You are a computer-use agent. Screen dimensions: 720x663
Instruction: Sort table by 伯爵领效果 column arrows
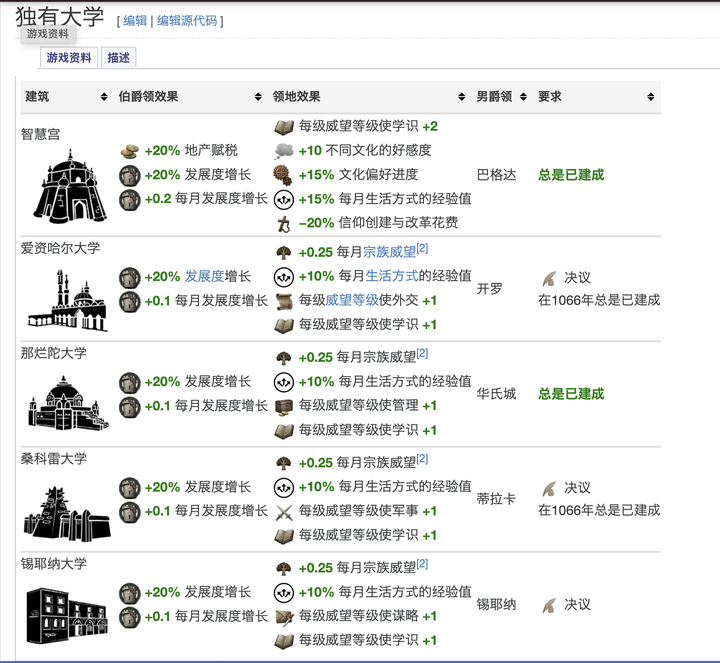click(x=258, y=96)
